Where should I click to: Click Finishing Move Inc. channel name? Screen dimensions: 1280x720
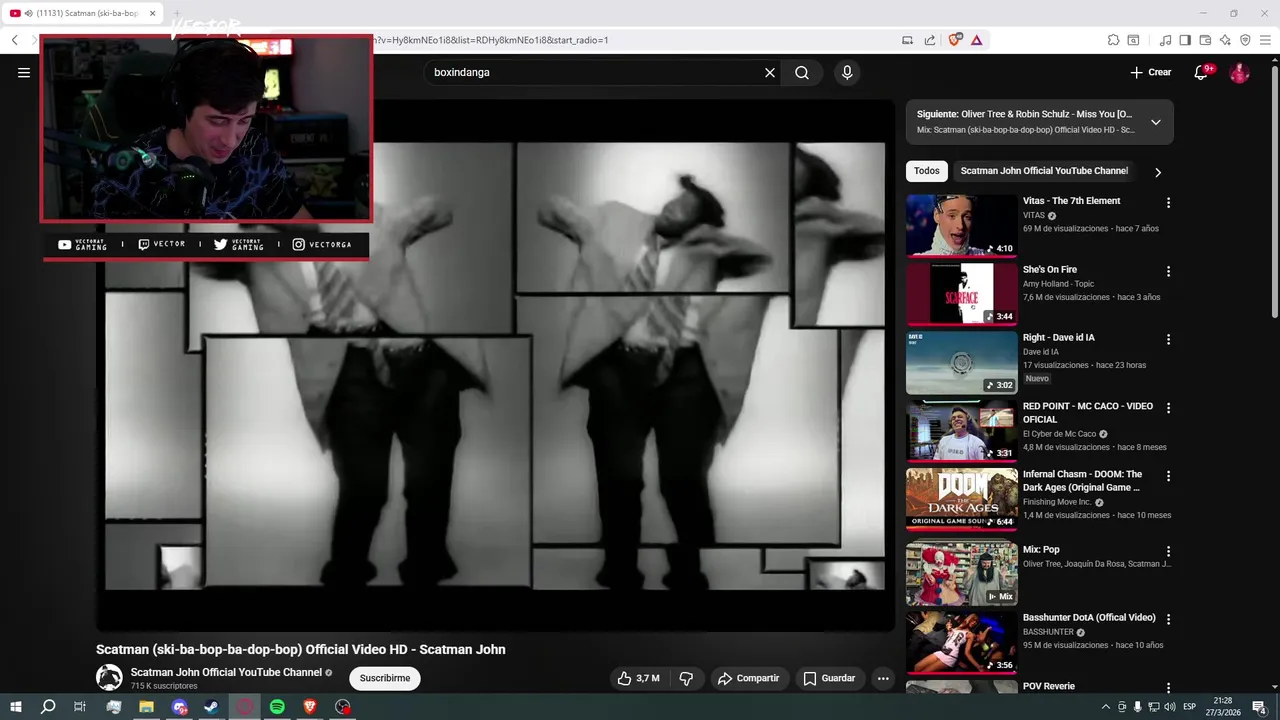(x=1057, y=502)
